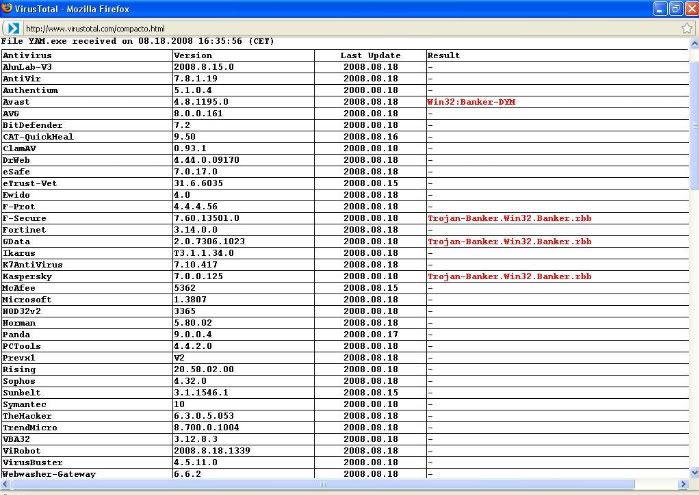Screen dimensions: 699x495
Task: Click the F-Prot version 4.4.4.56
Action: 195,206
